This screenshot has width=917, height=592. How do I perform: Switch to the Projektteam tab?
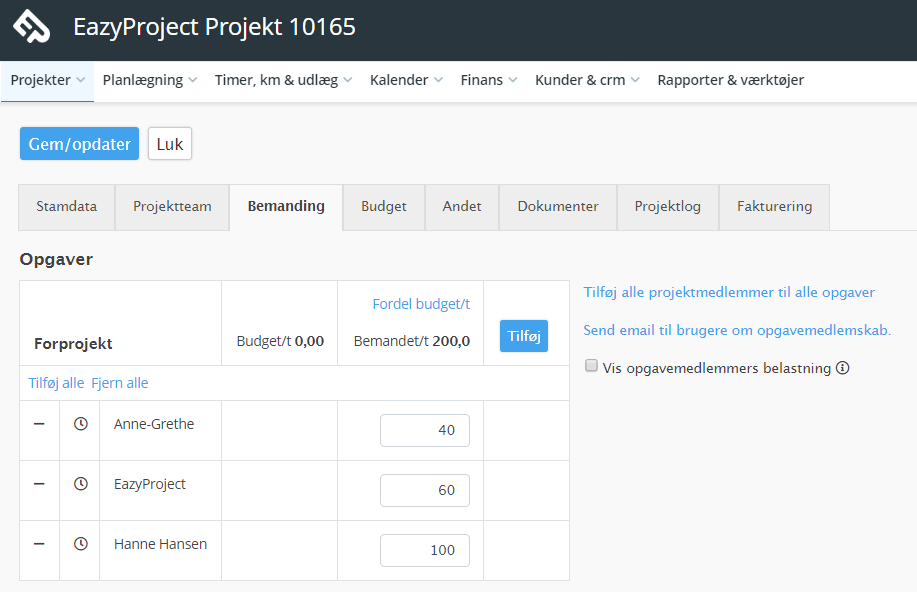point(172,206)
